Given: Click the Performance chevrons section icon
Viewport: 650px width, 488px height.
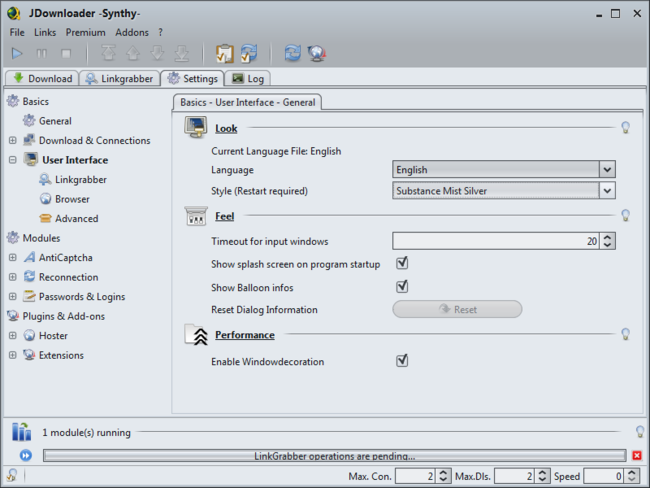Looking at the screenshot, I should click(x=196, y=335).
